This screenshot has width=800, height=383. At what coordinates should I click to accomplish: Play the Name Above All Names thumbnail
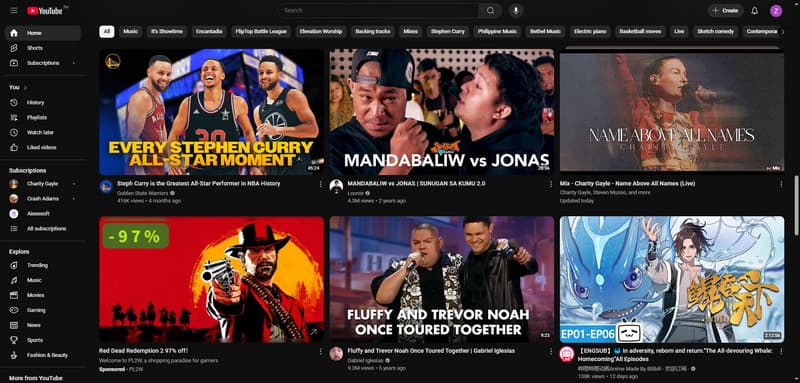click(x=672, y=112)
